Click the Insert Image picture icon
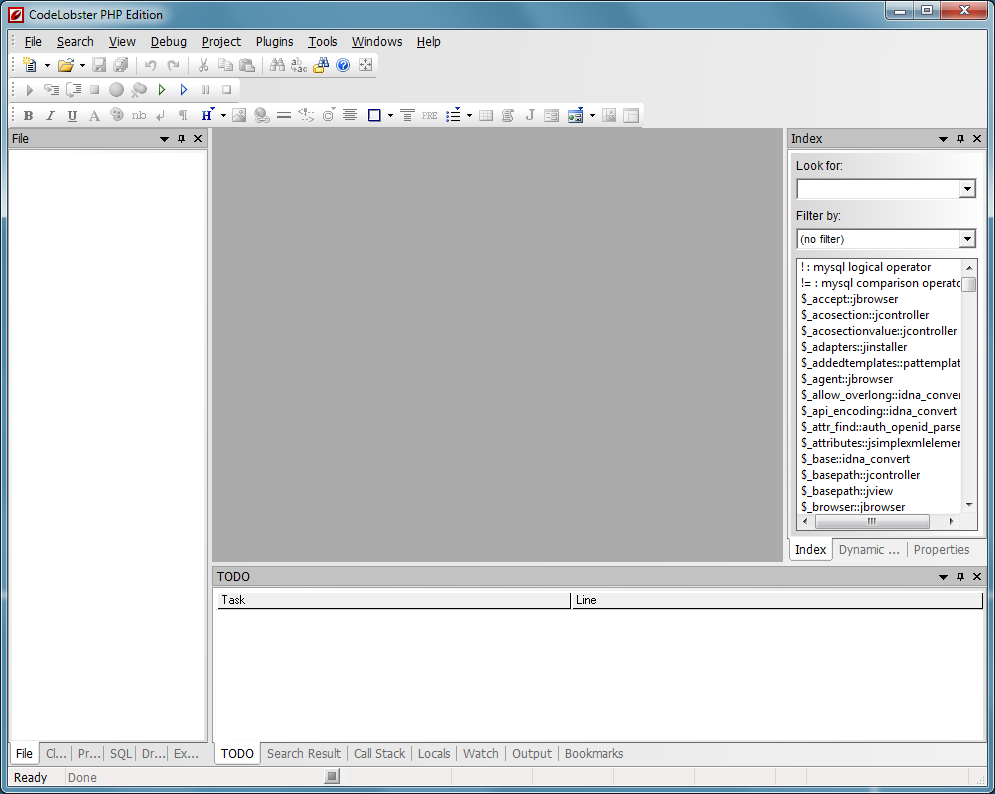Image resolution: width=995 pixels, height=794 pixels. (x=239, y=116)
